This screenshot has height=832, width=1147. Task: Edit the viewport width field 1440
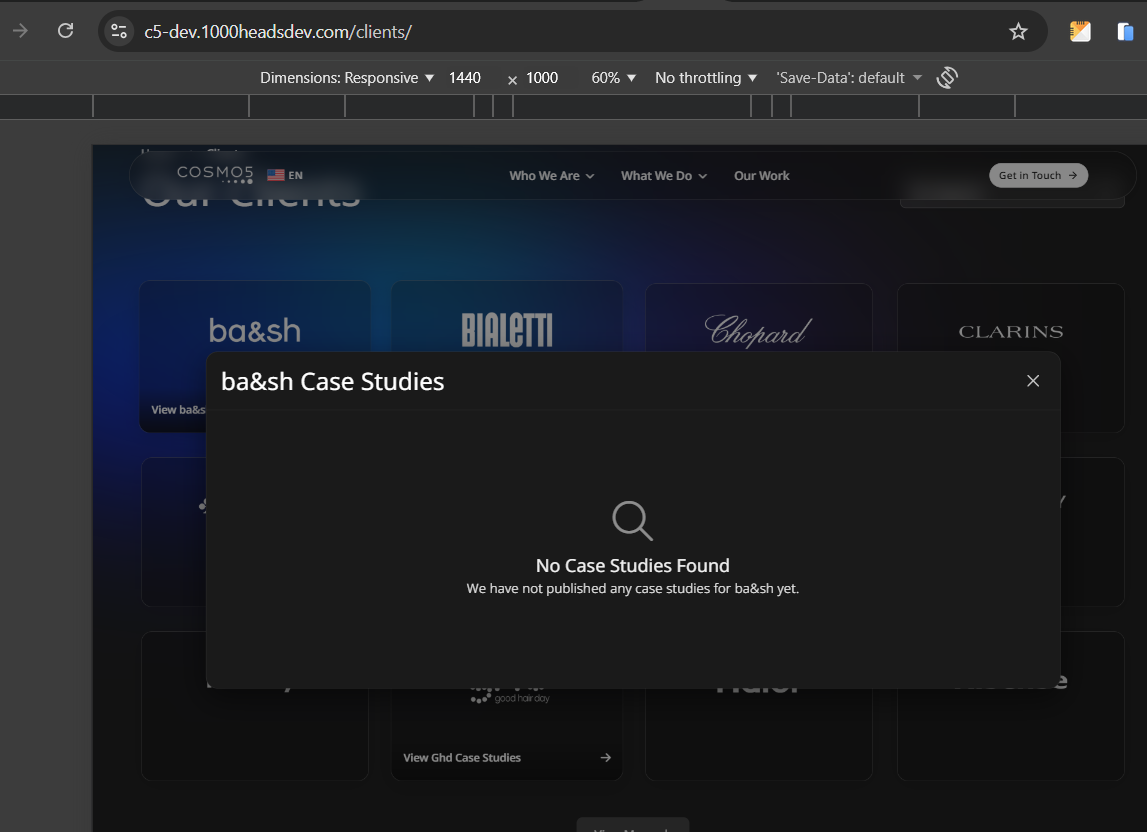coord(465,78)
